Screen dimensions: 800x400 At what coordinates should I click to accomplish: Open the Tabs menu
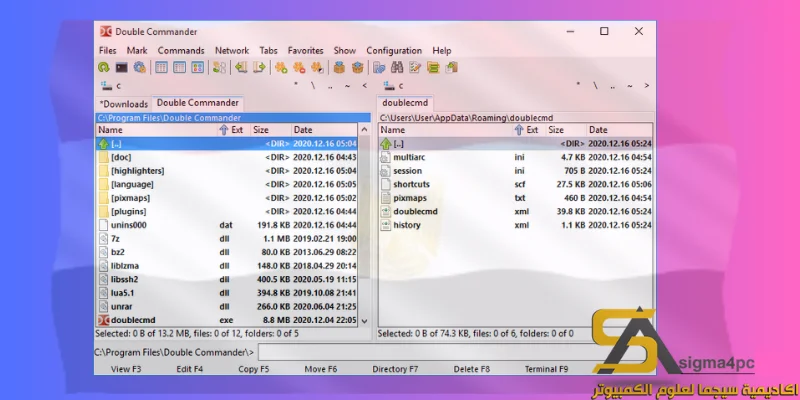(x=268, y=51)
